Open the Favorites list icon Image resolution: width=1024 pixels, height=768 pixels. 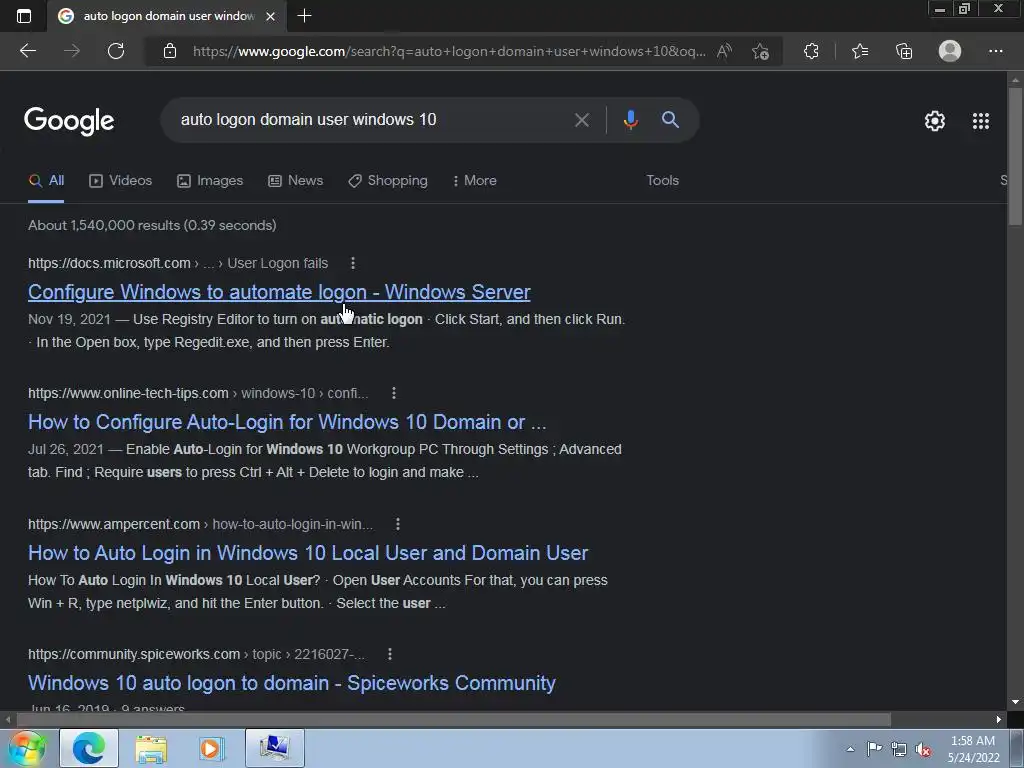coord(860,51)
